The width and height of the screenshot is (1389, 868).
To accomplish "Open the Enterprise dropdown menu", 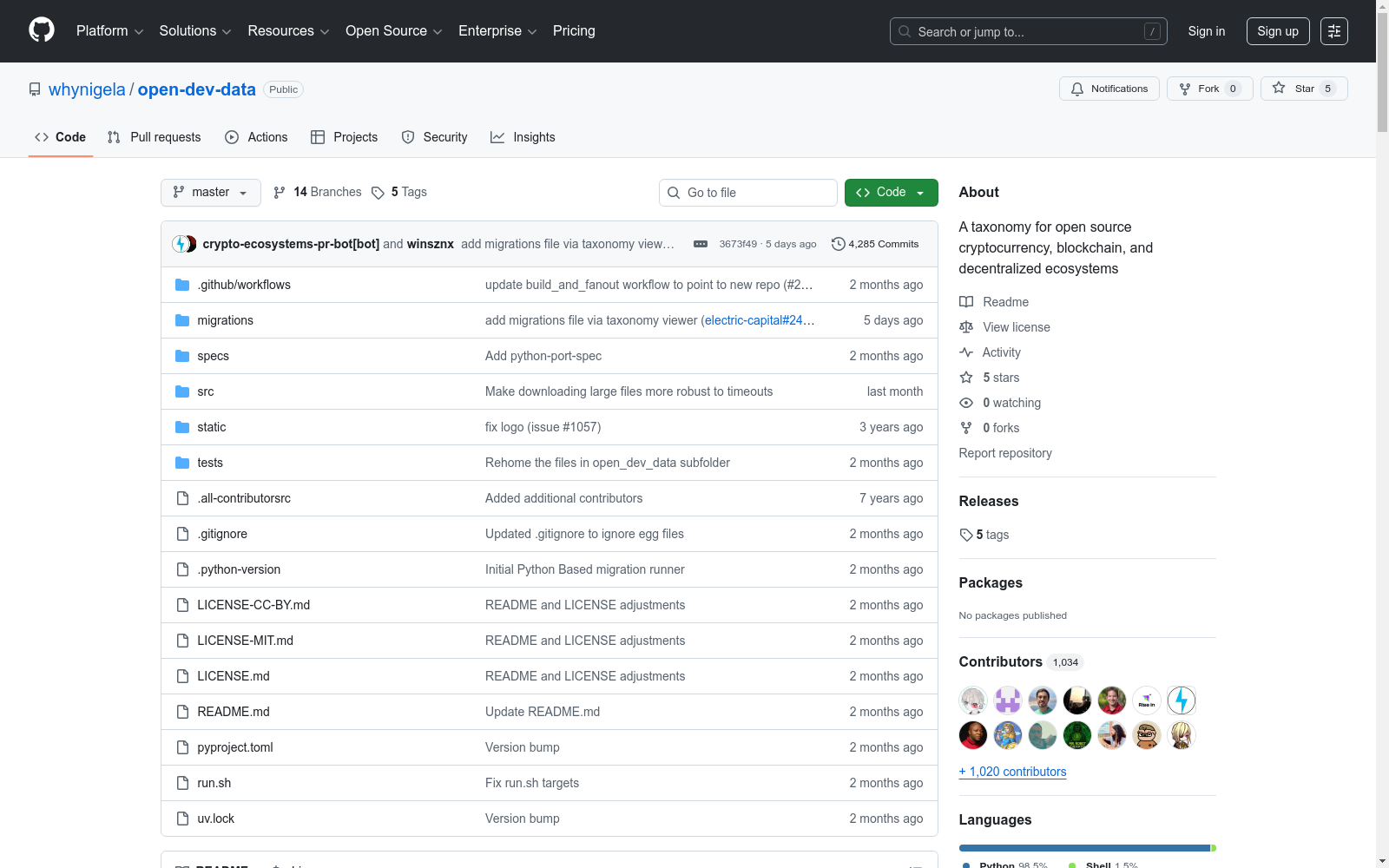I will tap(497, 31).
